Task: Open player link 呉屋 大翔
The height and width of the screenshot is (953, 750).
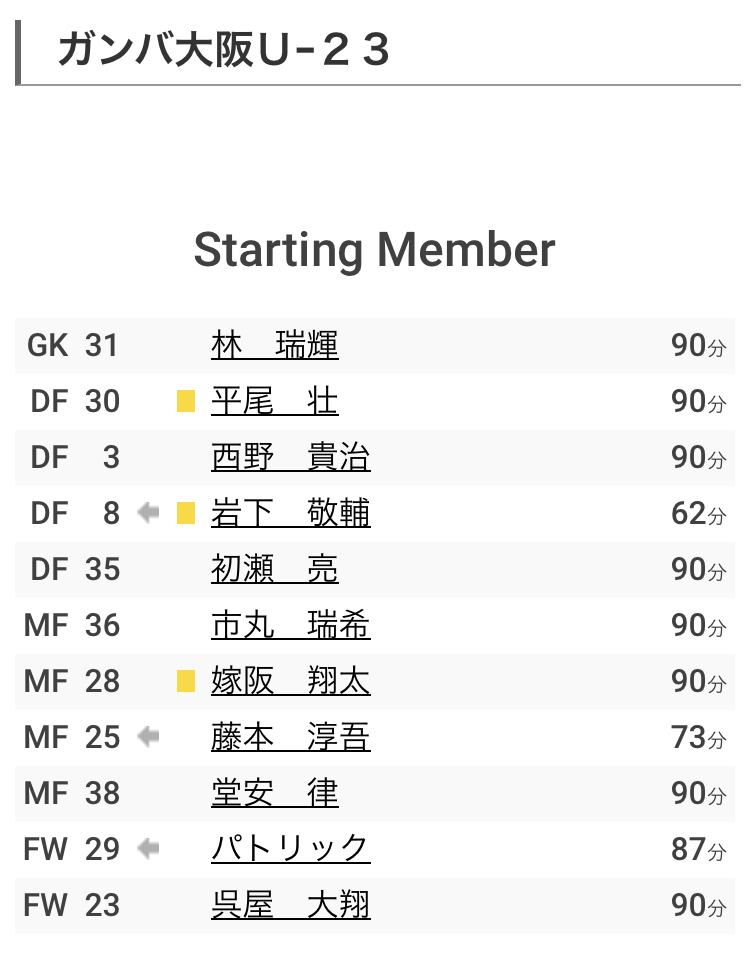Action: point(291,905)
